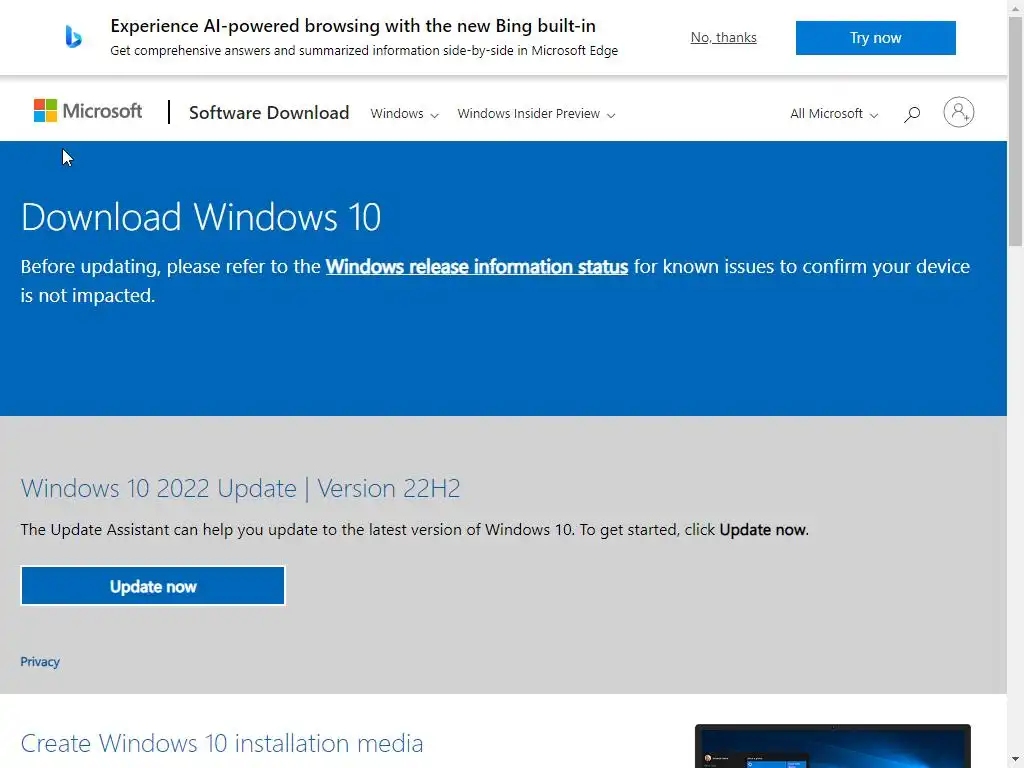Click the Try now button
The height and width of the screenshot is (768, 1024).
(875, 38)
